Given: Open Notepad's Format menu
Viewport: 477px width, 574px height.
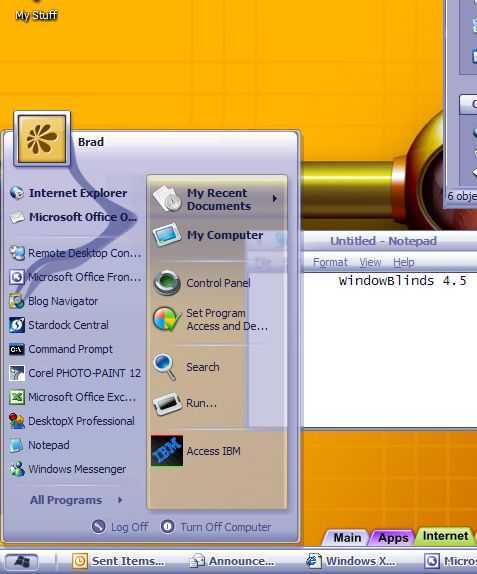Looking at the screenshot, I should (x=330, y=262).
